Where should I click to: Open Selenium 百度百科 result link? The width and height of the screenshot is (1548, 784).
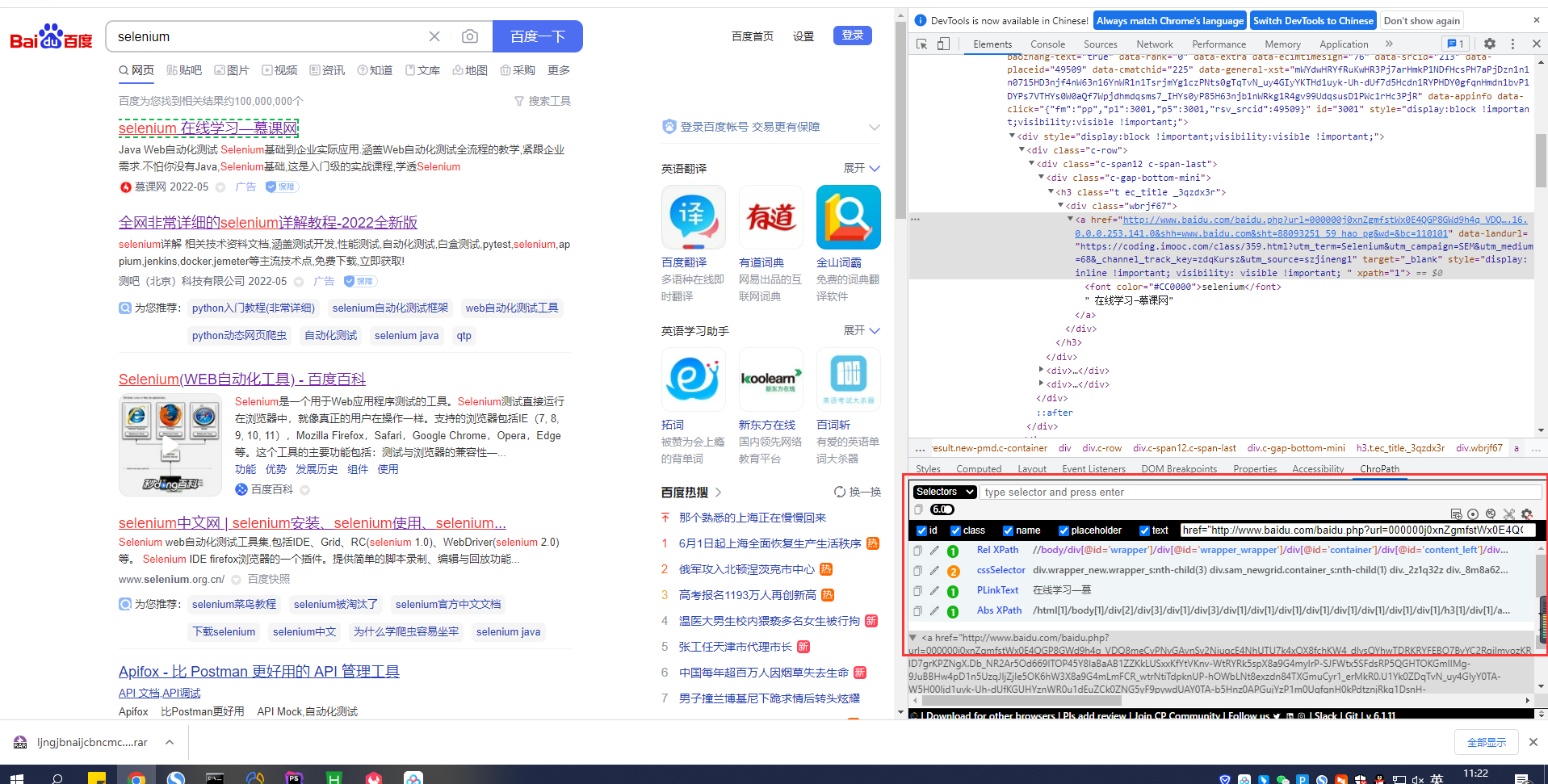(x=242, y=379)
